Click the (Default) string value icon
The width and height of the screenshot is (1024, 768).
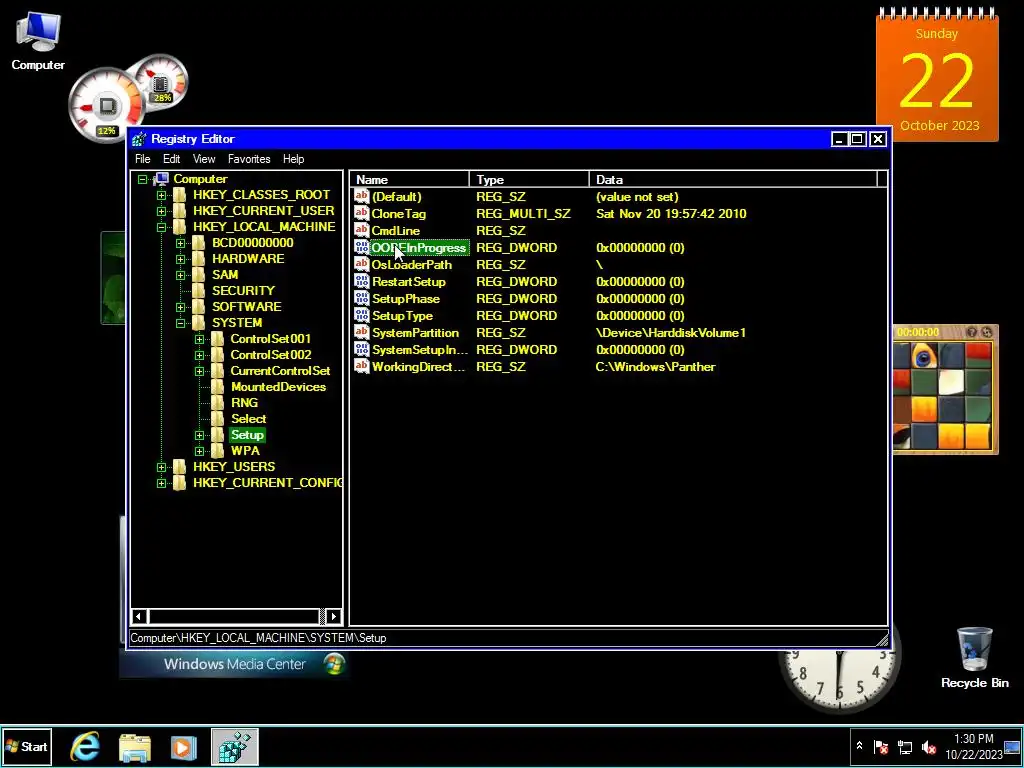tap(361, 196)
